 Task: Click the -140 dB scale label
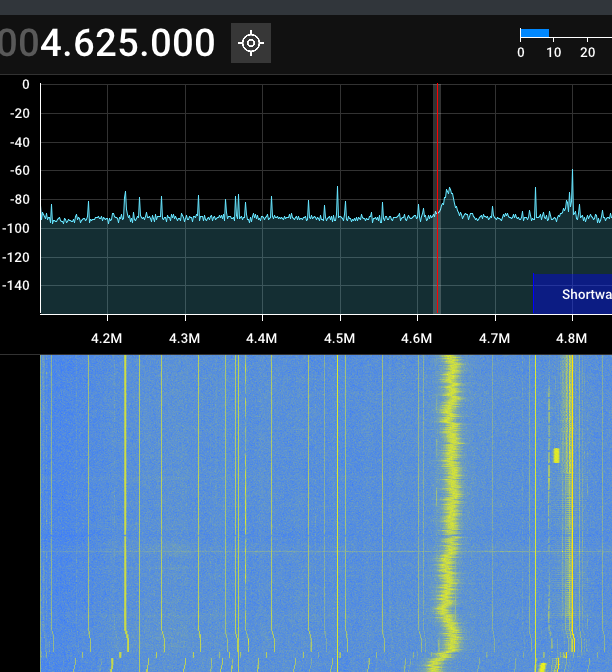(x=16, y=285)
